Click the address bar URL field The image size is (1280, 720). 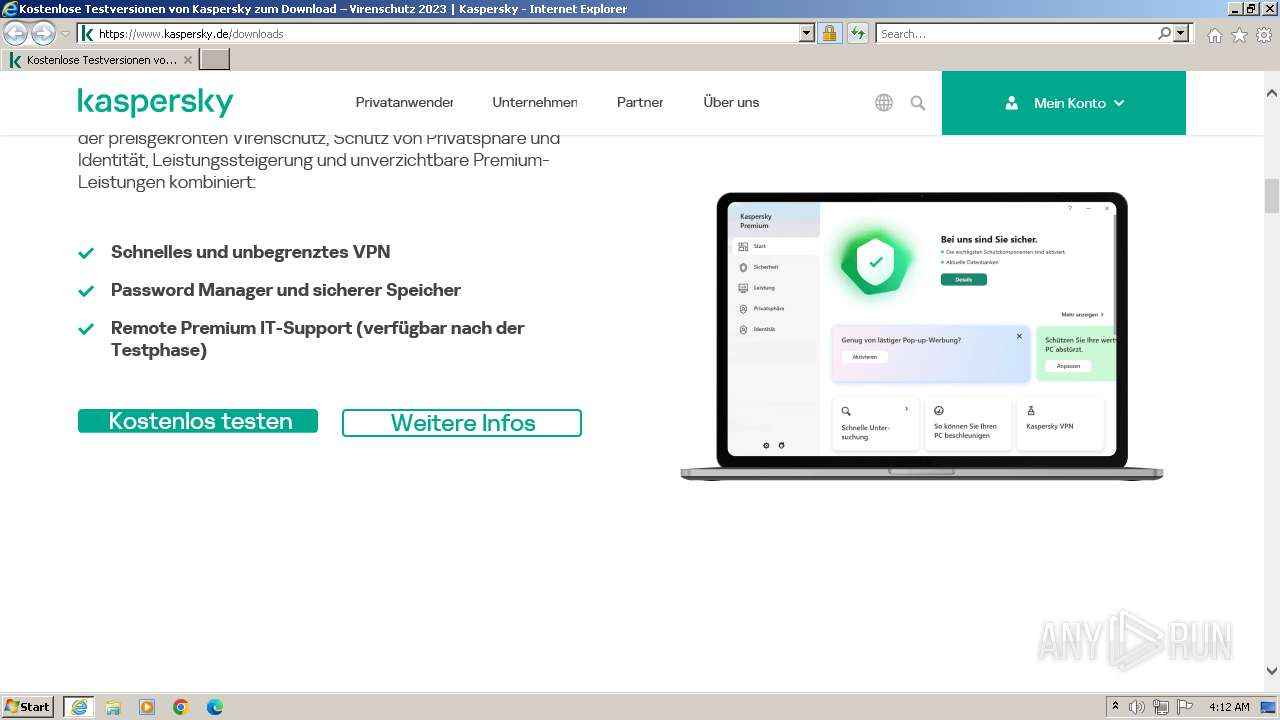click(445, 33)
